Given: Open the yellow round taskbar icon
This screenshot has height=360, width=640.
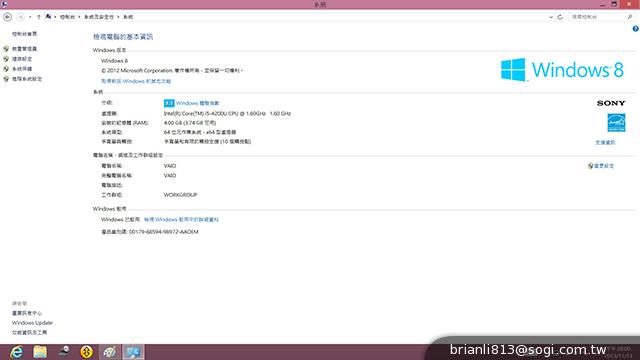Looking at the screenshot, I should click(87, 352).
